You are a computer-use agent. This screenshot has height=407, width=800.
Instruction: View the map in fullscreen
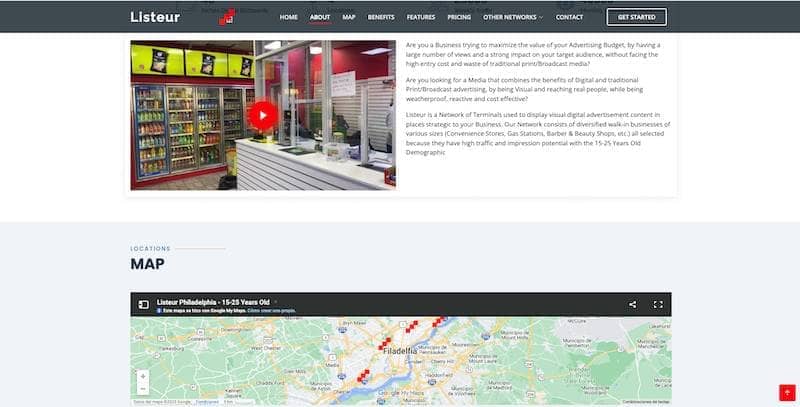[x=658, y=304]
